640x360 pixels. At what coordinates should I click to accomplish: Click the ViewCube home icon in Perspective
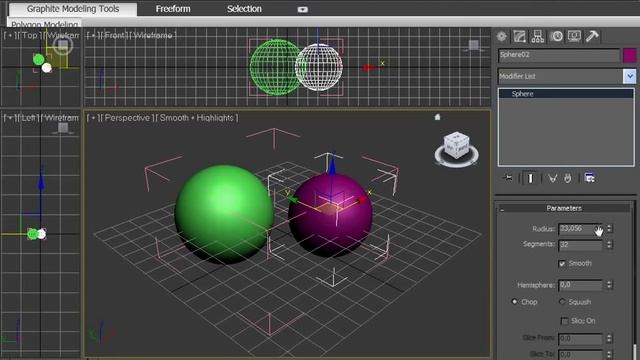(438, 117)
